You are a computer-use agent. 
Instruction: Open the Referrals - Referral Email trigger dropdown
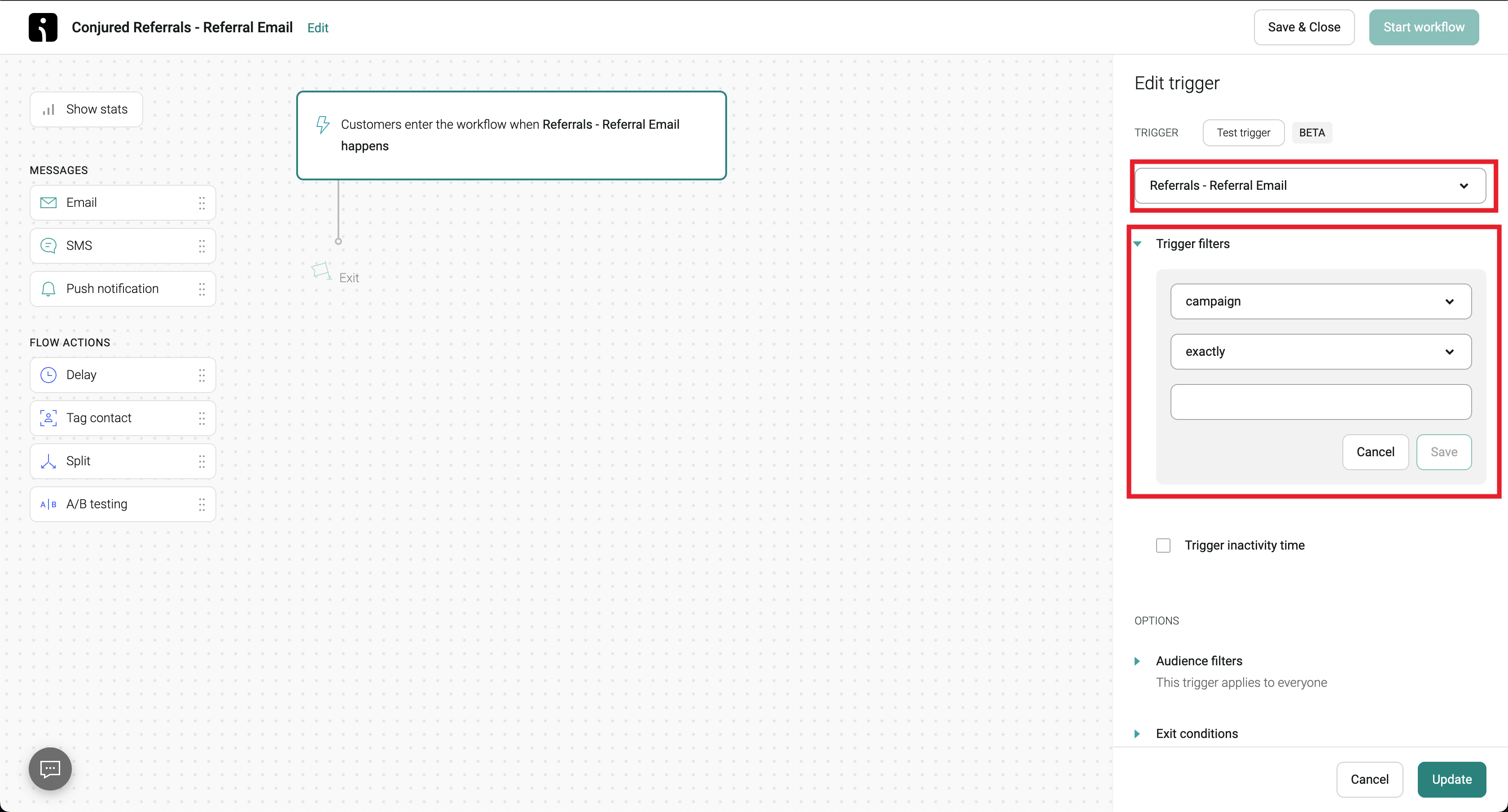pos(1310,185)
